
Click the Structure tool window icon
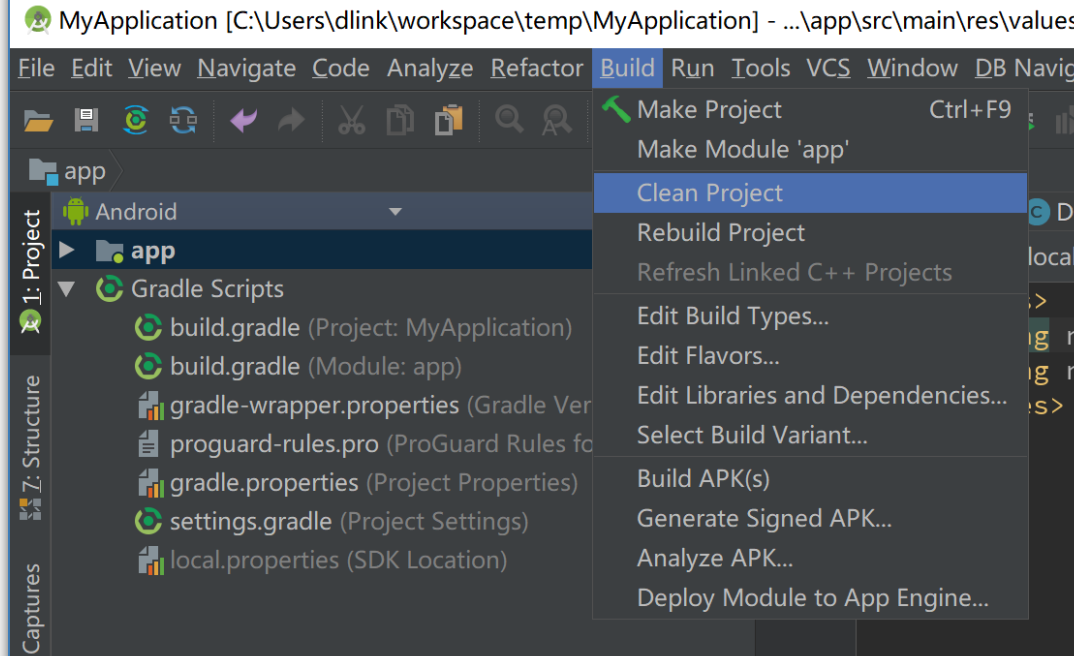click(30, 509)
